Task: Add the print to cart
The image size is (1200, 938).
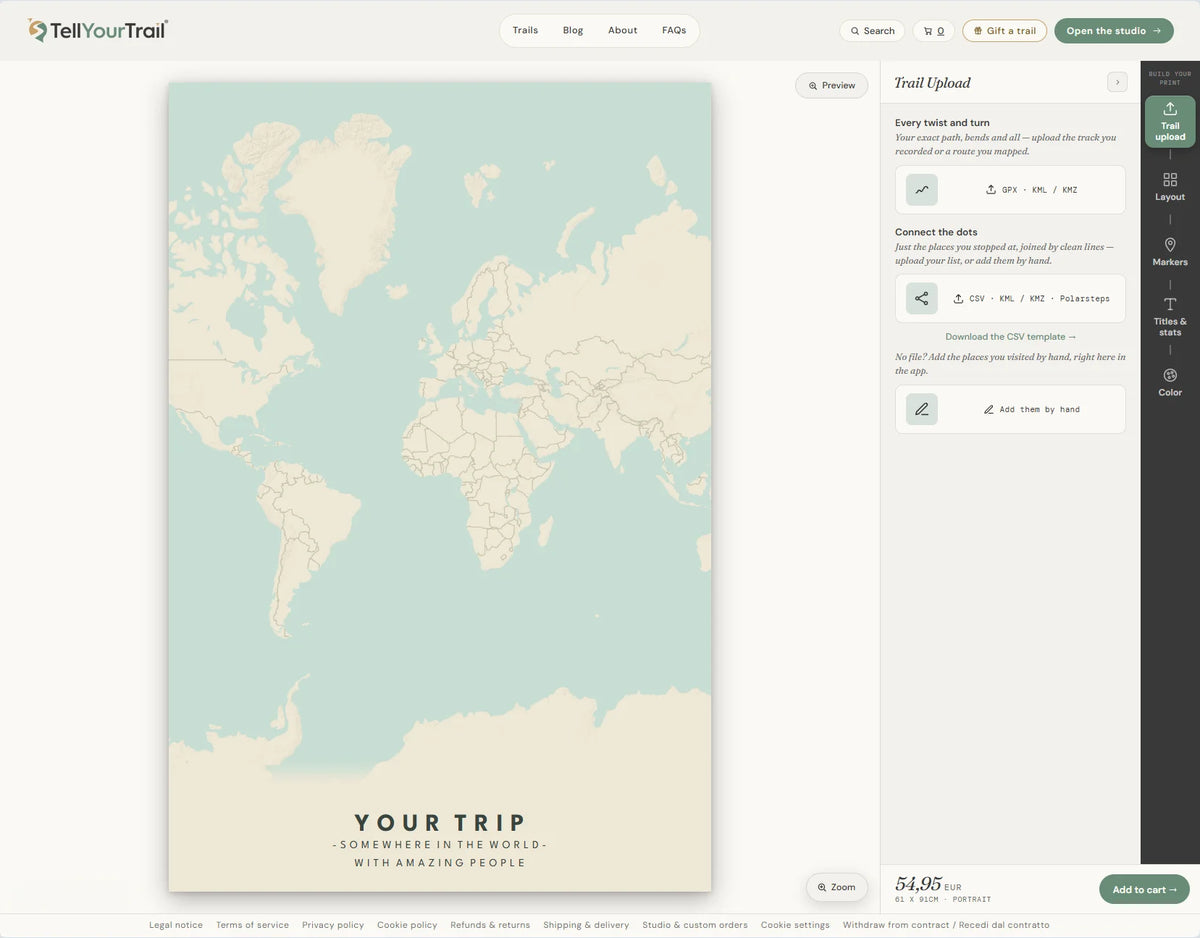Action: coord(1144,890)
